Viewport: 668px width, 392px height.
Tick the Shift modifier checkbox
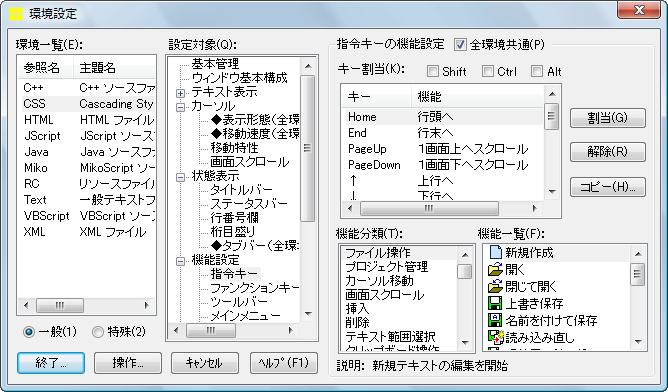pos(433,71)
